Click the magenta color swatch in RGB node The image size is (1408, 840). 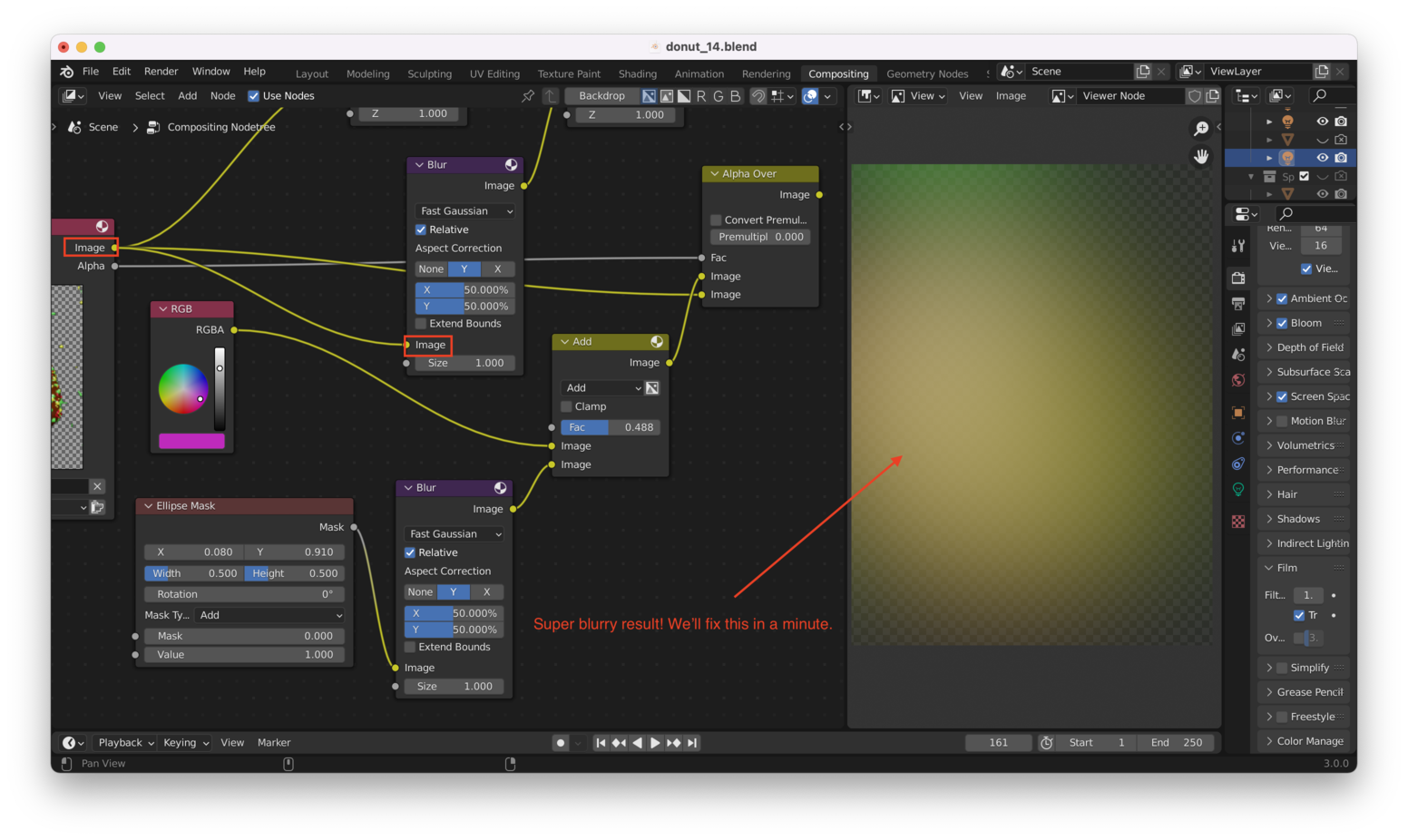[191, 441]
